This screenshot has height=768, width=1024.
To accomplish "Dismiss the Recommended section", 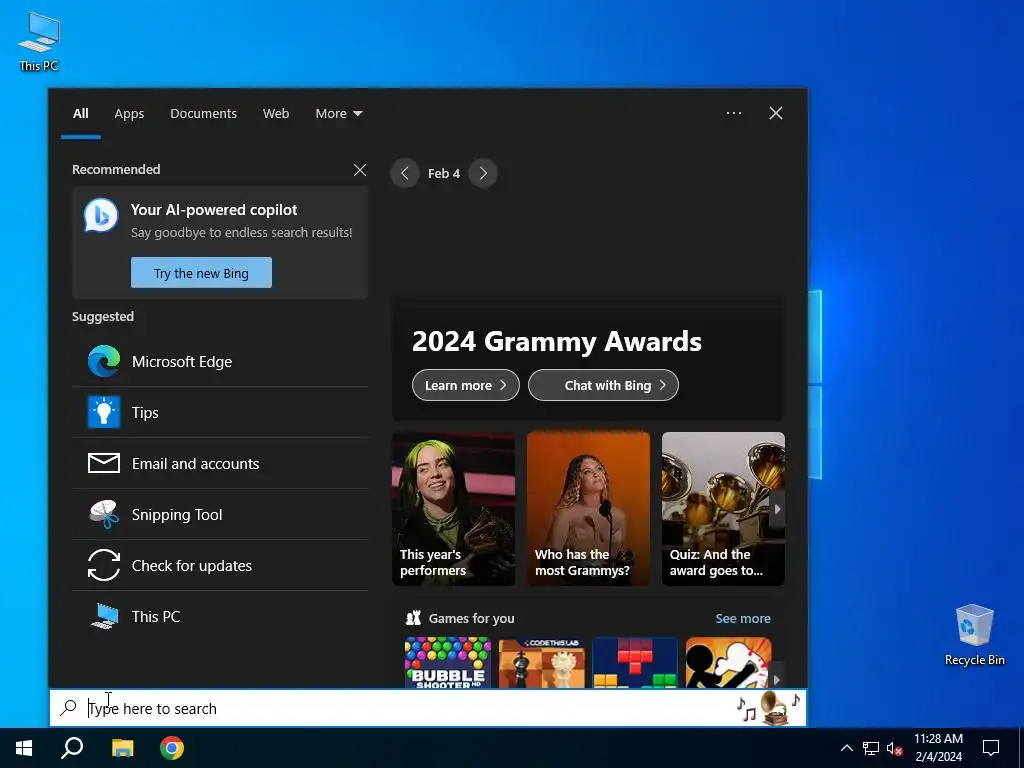I will (x=360, y=170).
